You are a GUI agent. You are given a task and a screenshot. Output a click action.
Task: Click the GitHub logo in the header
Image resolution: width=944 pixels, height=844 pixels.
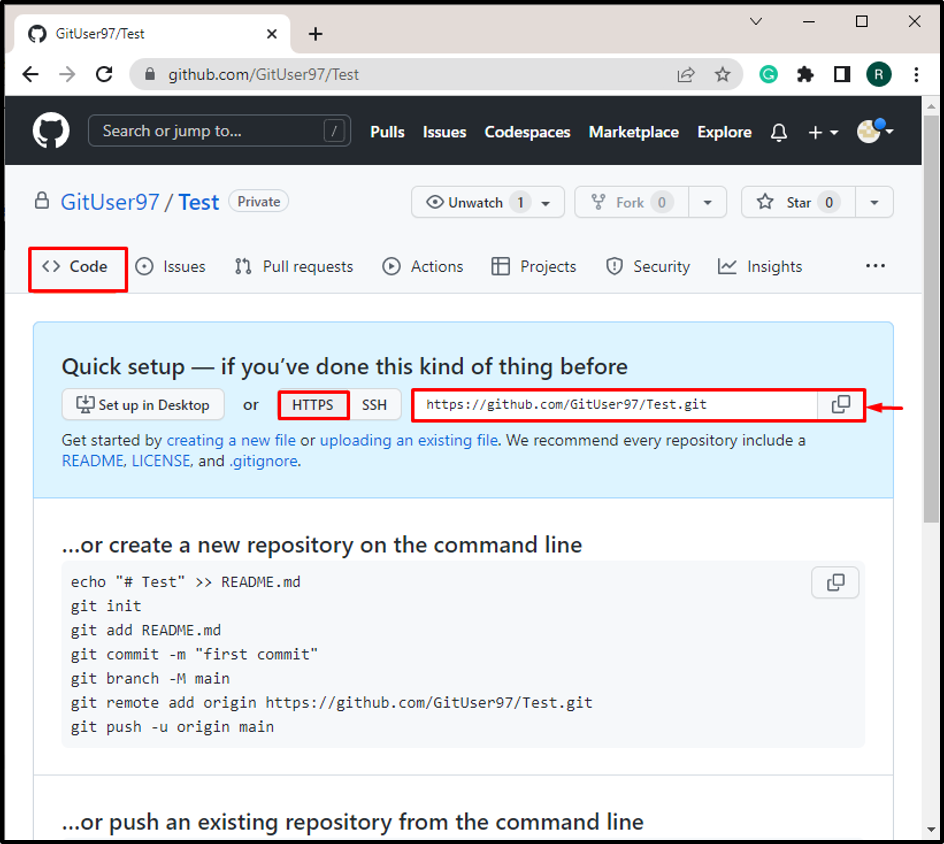point(49,131)
